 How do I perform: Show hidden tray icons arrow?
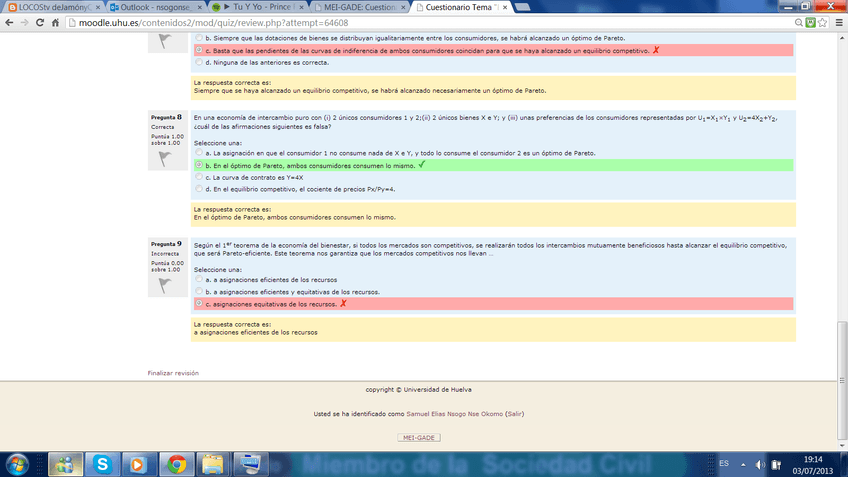pyautogui.click(x=743, y=465)
